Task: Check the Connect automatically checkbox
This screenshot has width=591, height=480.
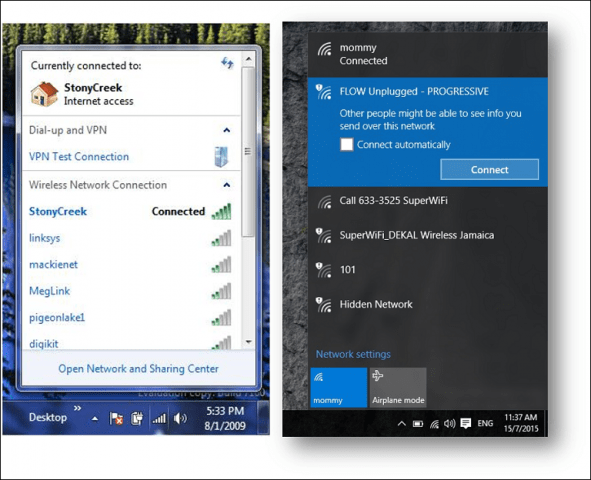Action: coord(347,144)
